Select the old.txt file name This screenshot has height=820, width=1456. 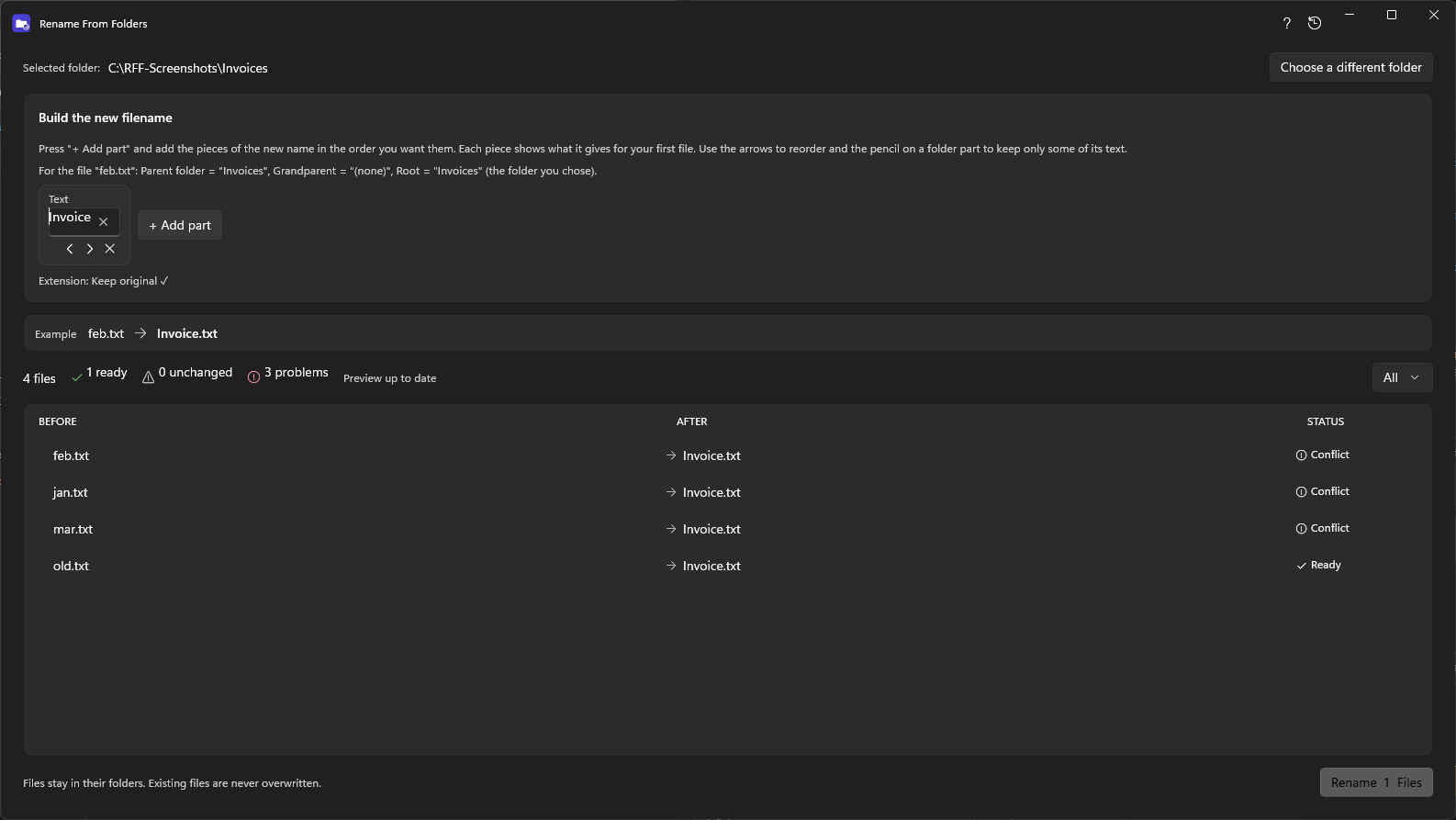point(71,566)
